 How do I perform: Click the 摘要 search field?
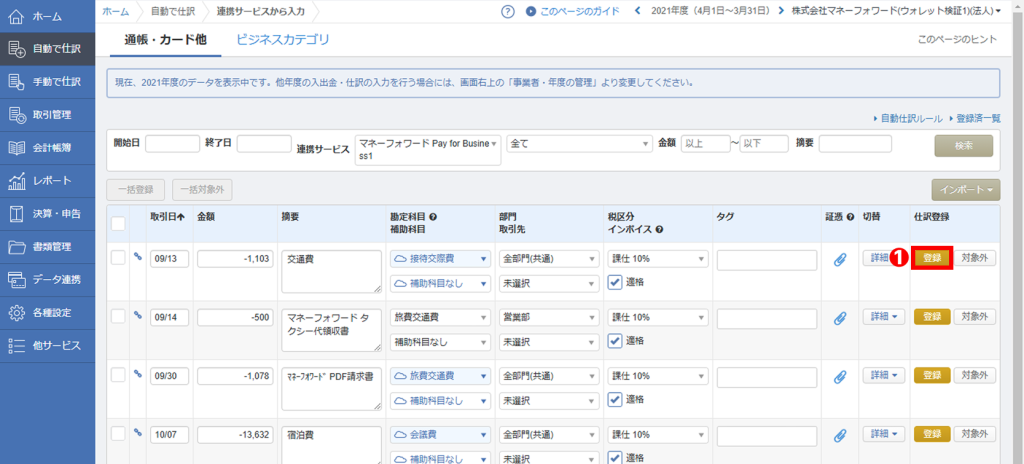point(855,144)
